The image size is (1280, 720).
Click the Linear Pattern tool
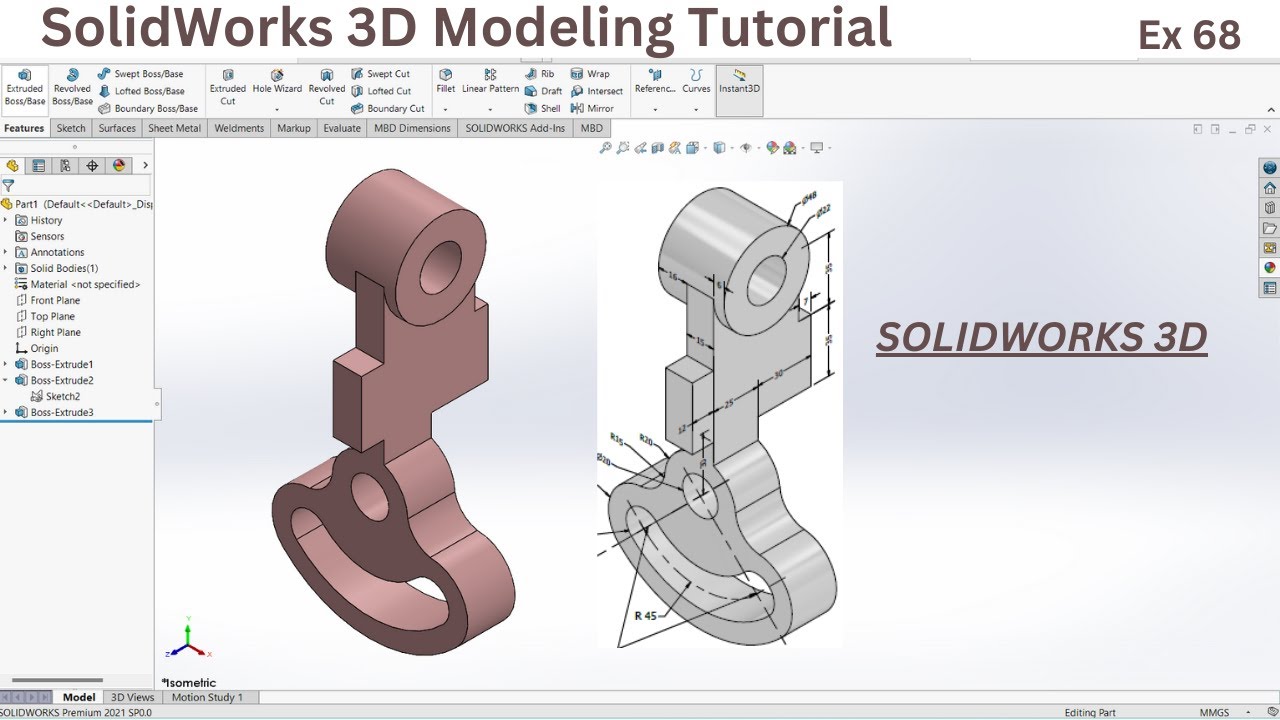[490, 82]
